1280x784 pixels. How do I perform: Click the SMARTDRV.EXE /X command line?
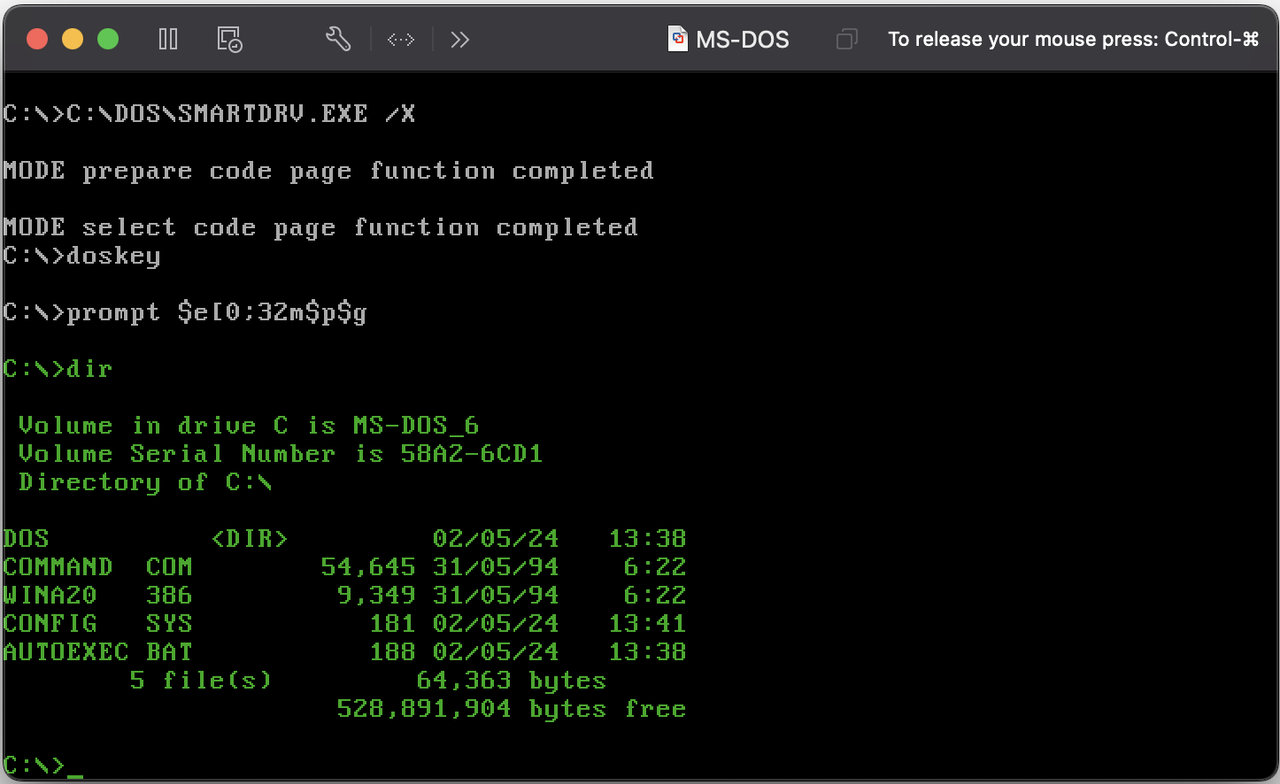coord(209,114)
